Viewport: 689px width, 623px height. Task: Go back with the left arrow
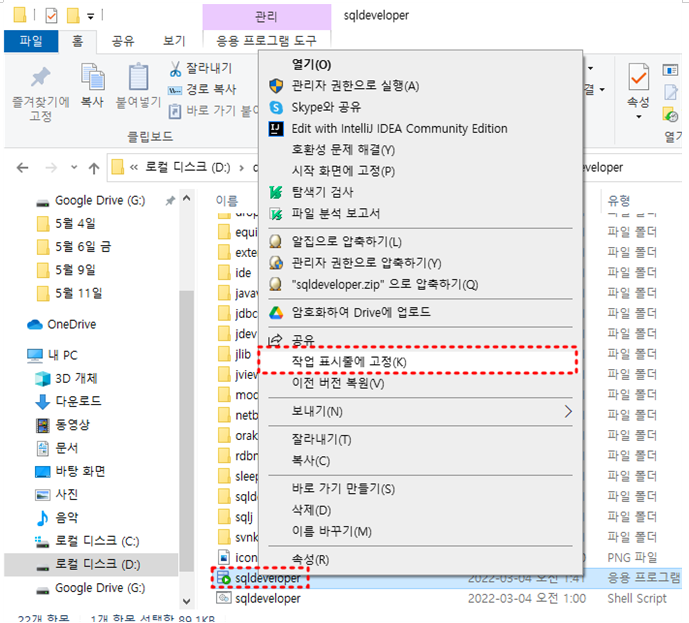tap(22, 168)
